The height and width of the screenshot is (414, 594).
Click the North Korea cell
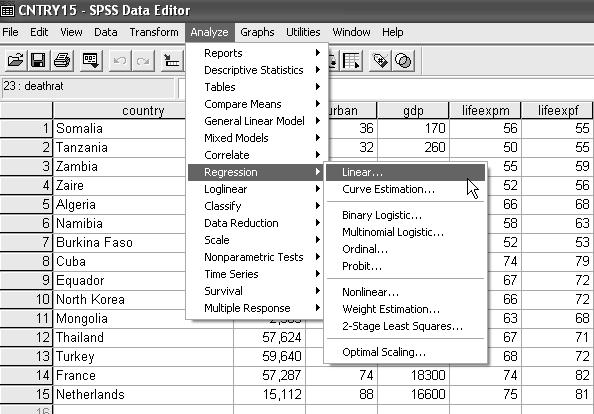[120, 299]
